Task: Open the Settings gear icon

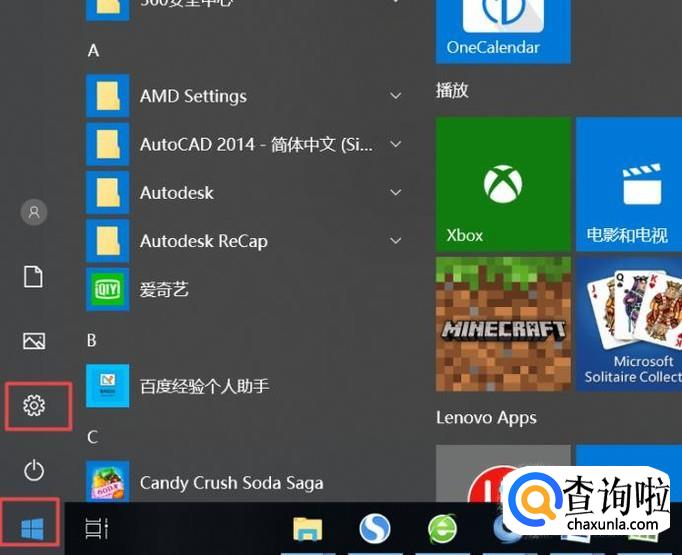Action: click(34, 405)
